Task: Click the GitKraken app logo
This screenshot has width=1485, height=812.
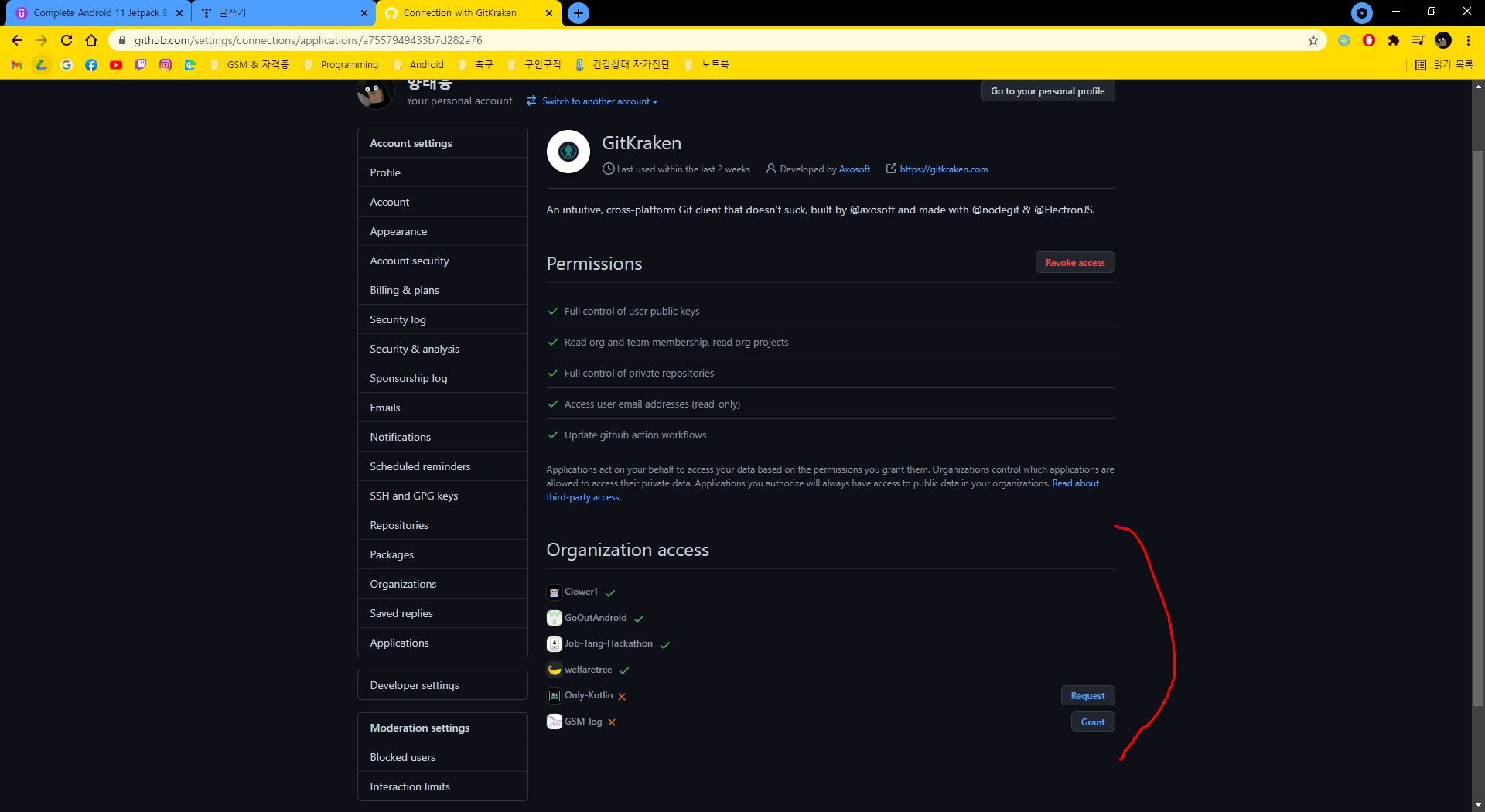Action: pos(568,152)
